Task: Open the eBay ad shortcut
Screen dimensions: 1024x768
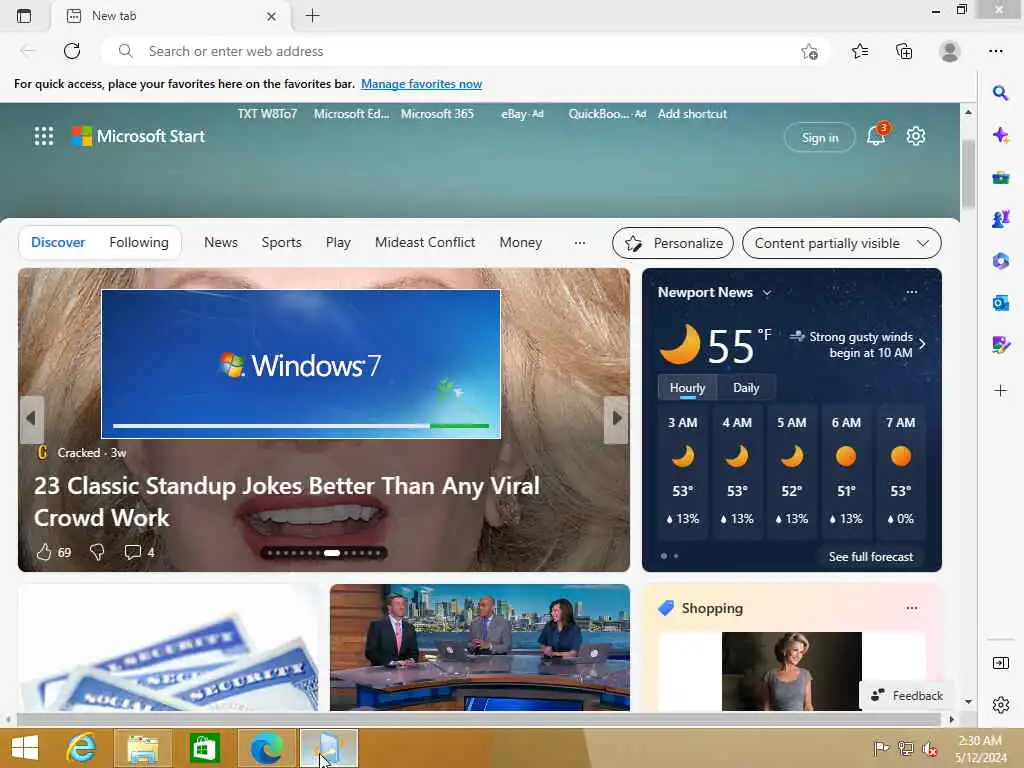Action: pyautogui.click(x=522, y=114)
